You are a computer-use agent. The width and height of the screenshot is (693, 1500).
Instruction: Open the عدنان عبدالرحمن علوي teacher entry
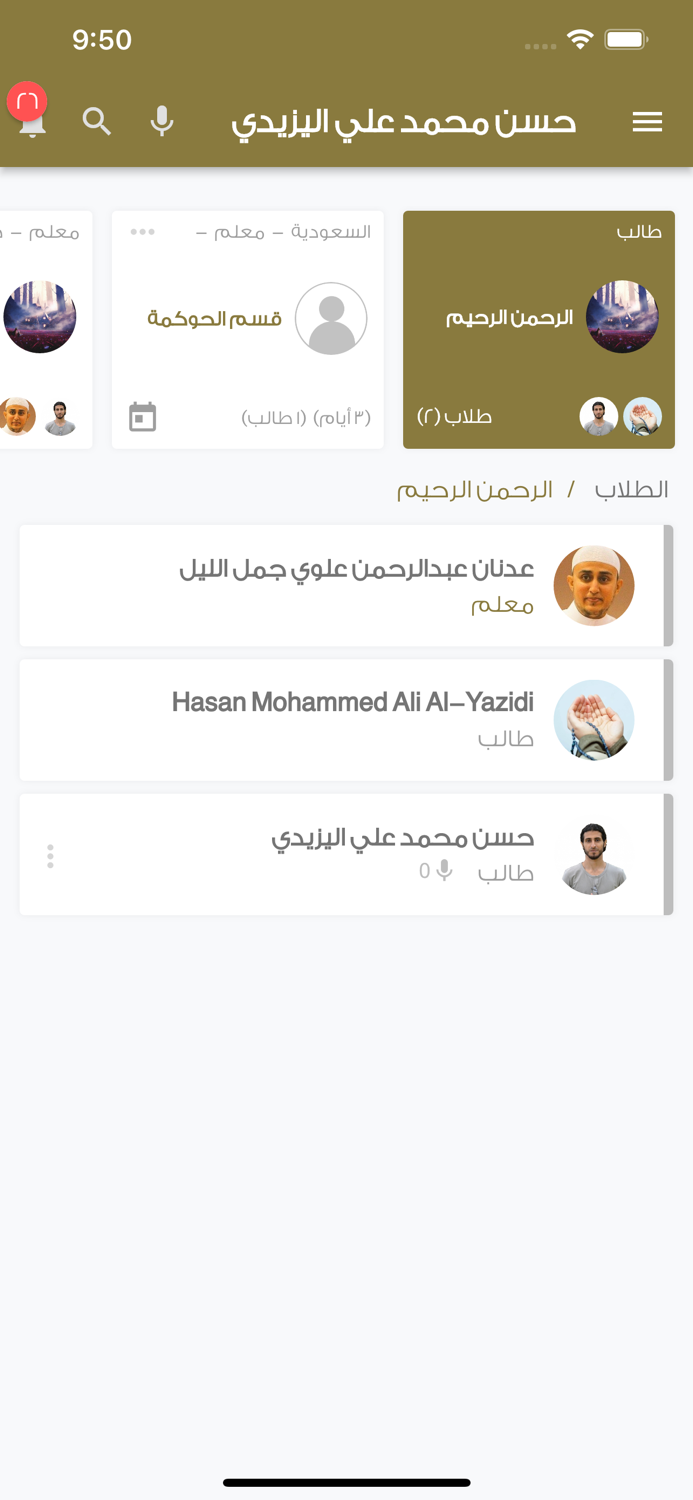(x=346, y=586)
